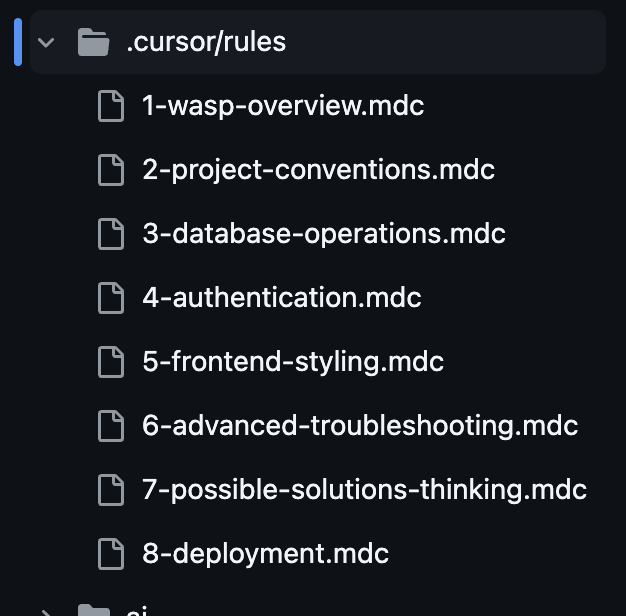
Task: Click the file icon beside 5-frontend-styling.mdc
Action: 111,362
